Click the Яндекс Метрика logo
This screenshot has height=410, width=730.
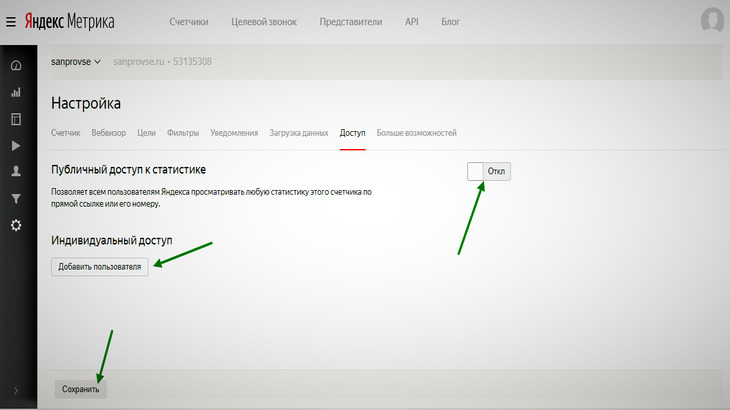[x=69, y=21]
